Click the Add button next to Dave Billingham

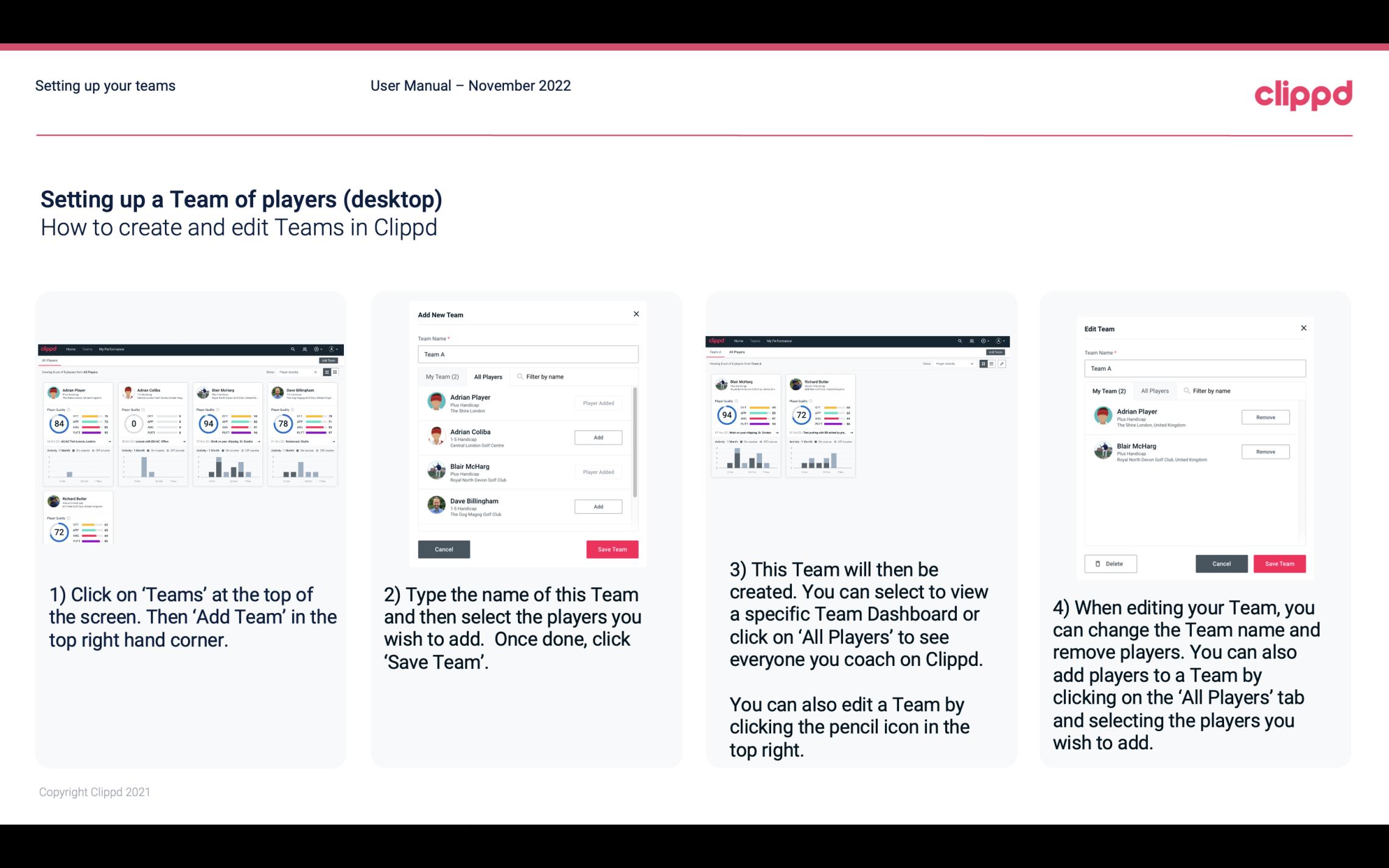tap(597, 506)
